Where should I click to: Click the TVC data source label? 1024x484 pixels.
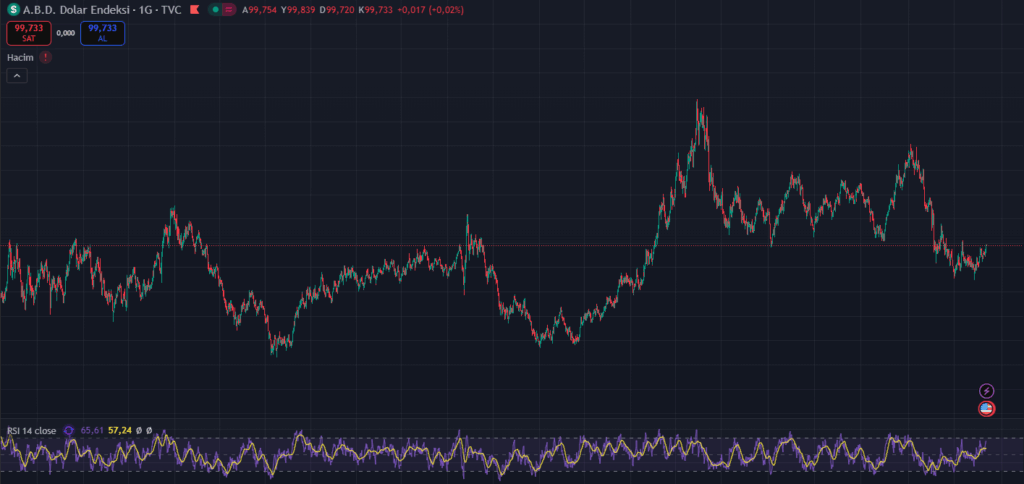coord(170,9)
